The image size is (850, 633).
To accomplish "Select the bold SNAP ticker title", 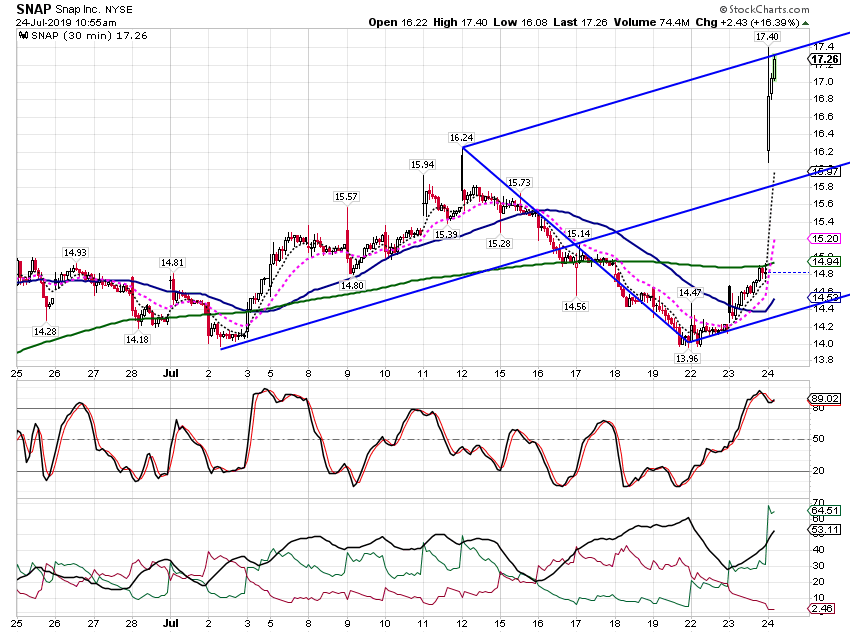I will 34,9.
